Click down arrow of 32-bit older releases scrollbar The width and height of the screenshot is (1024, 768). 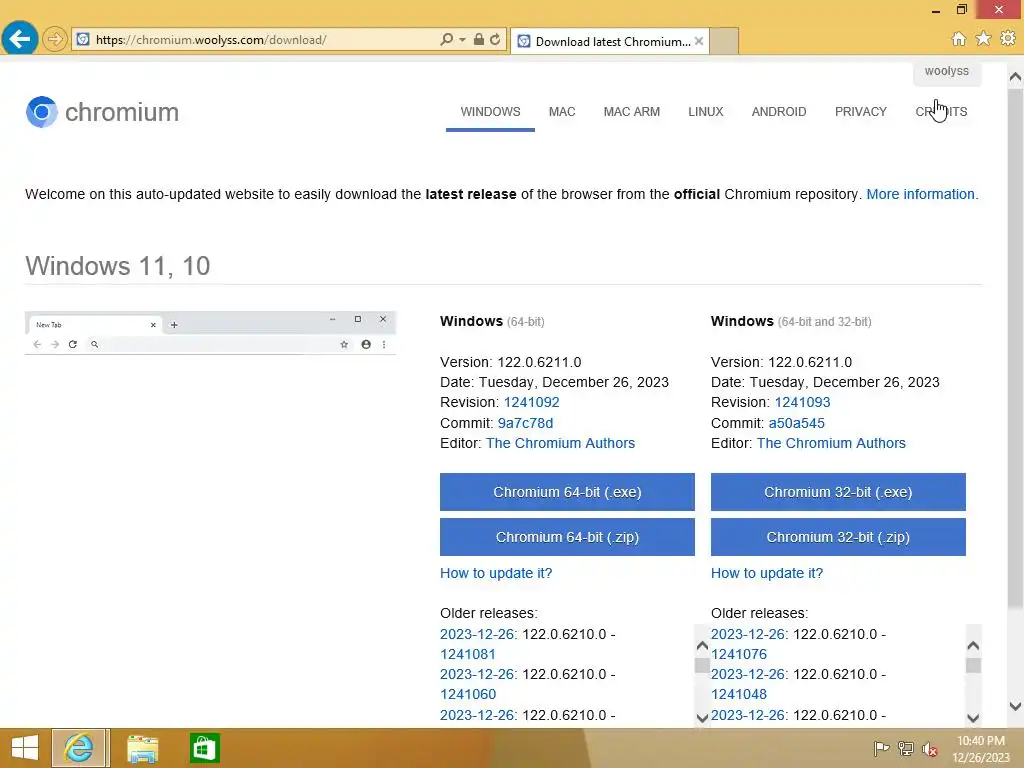[x=973, y=718]
